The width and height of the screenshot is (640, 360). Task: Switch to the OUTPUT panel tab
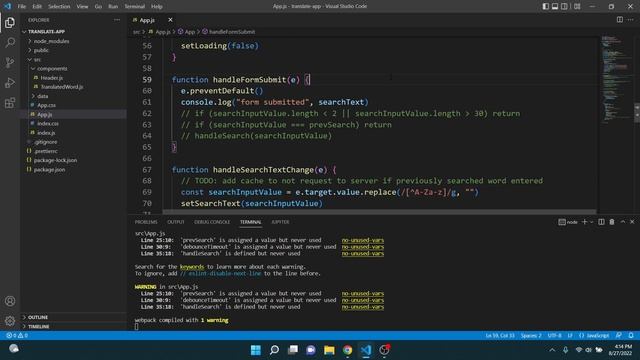tap(176, 222)
